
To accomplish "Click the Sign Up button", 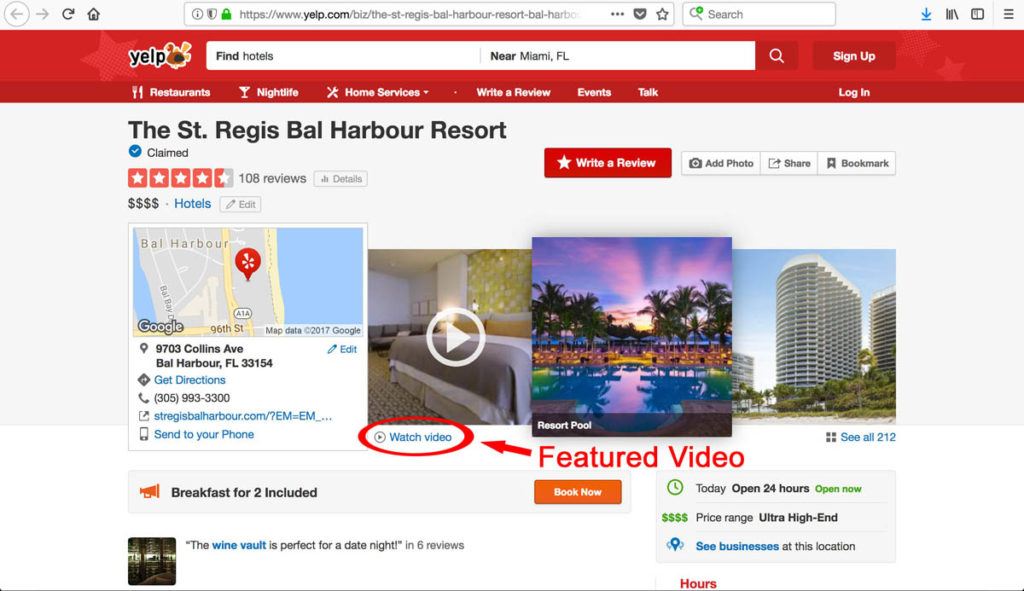I will (854, 56).
